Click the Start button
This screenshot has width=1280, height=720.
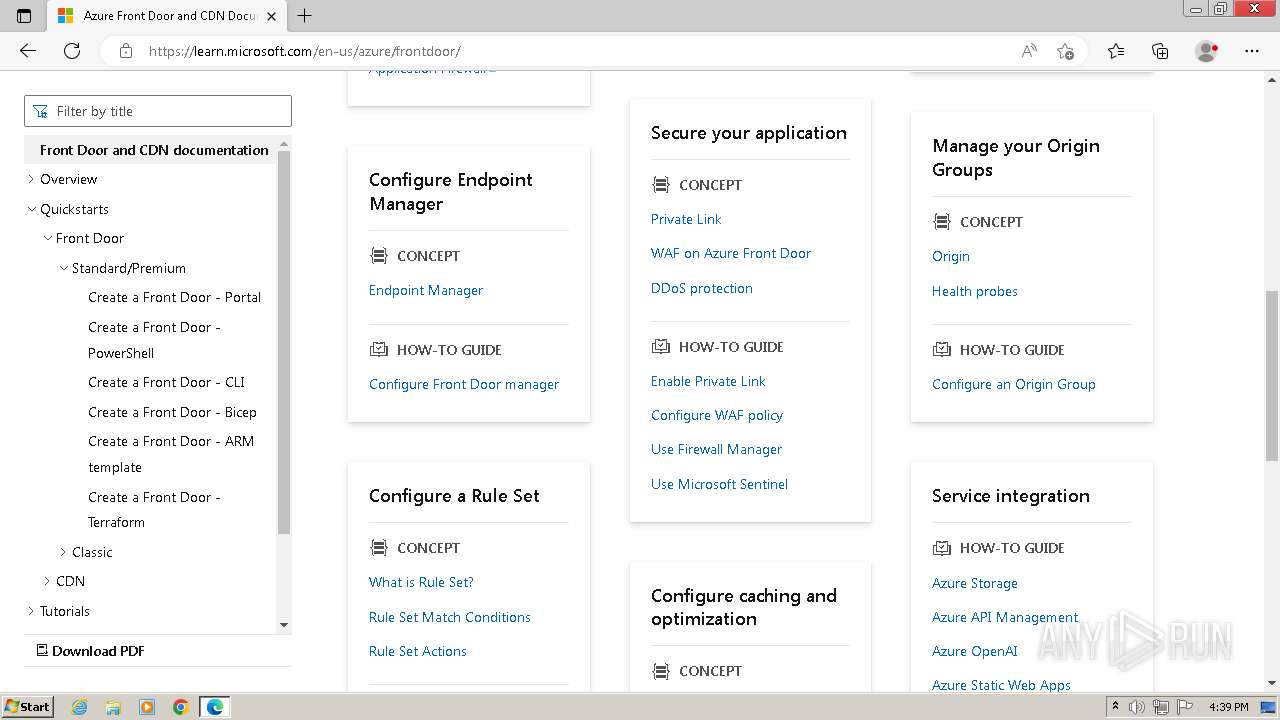tap(27, 707)
